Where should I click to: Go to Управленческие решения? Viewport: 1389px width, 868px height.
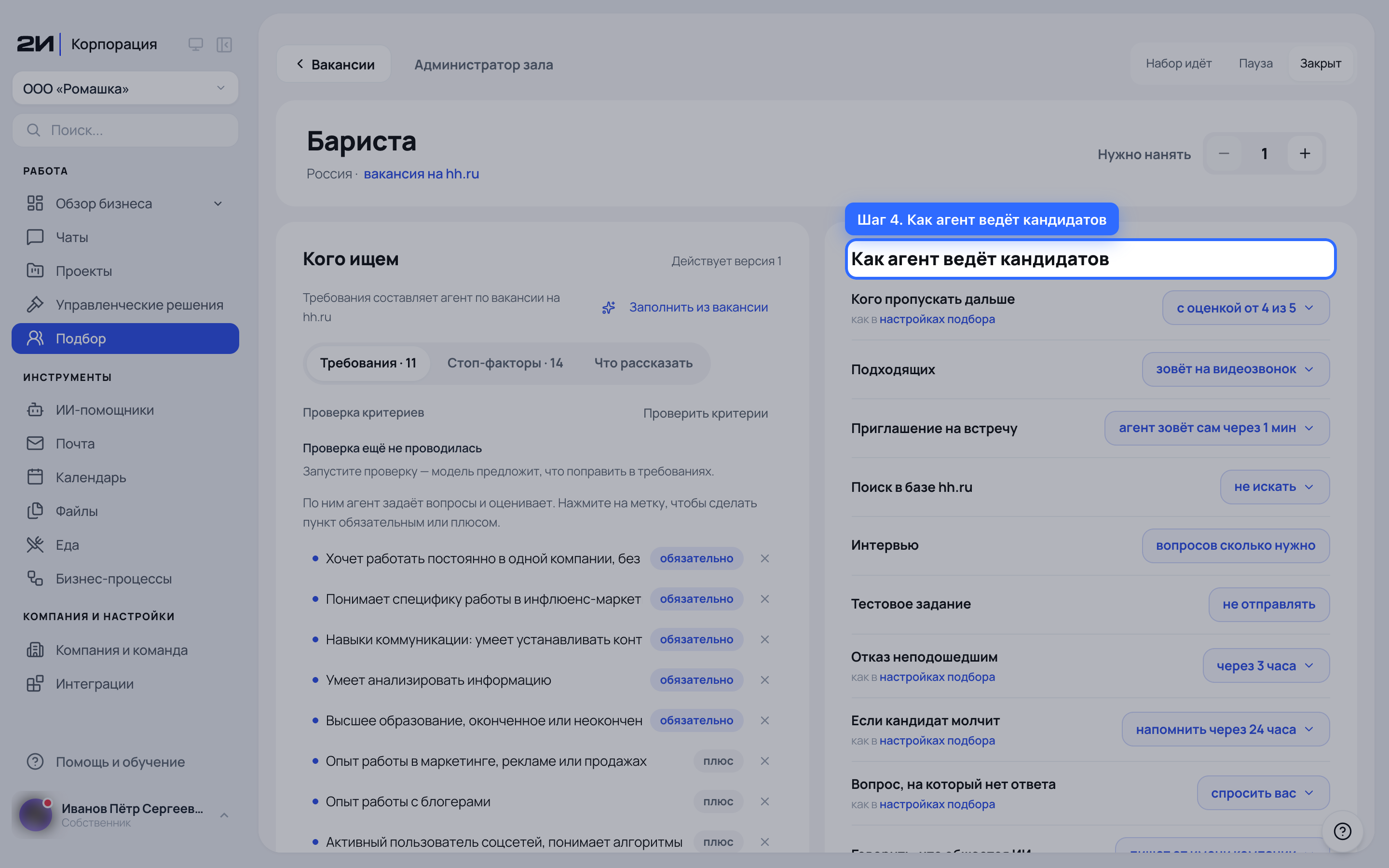[x=125, y=305]
